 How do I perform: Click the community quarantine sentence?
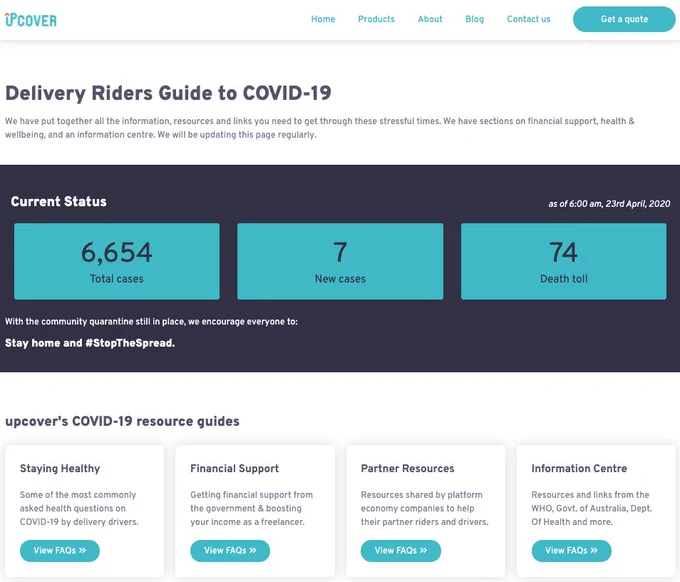(x=151, y=322)
